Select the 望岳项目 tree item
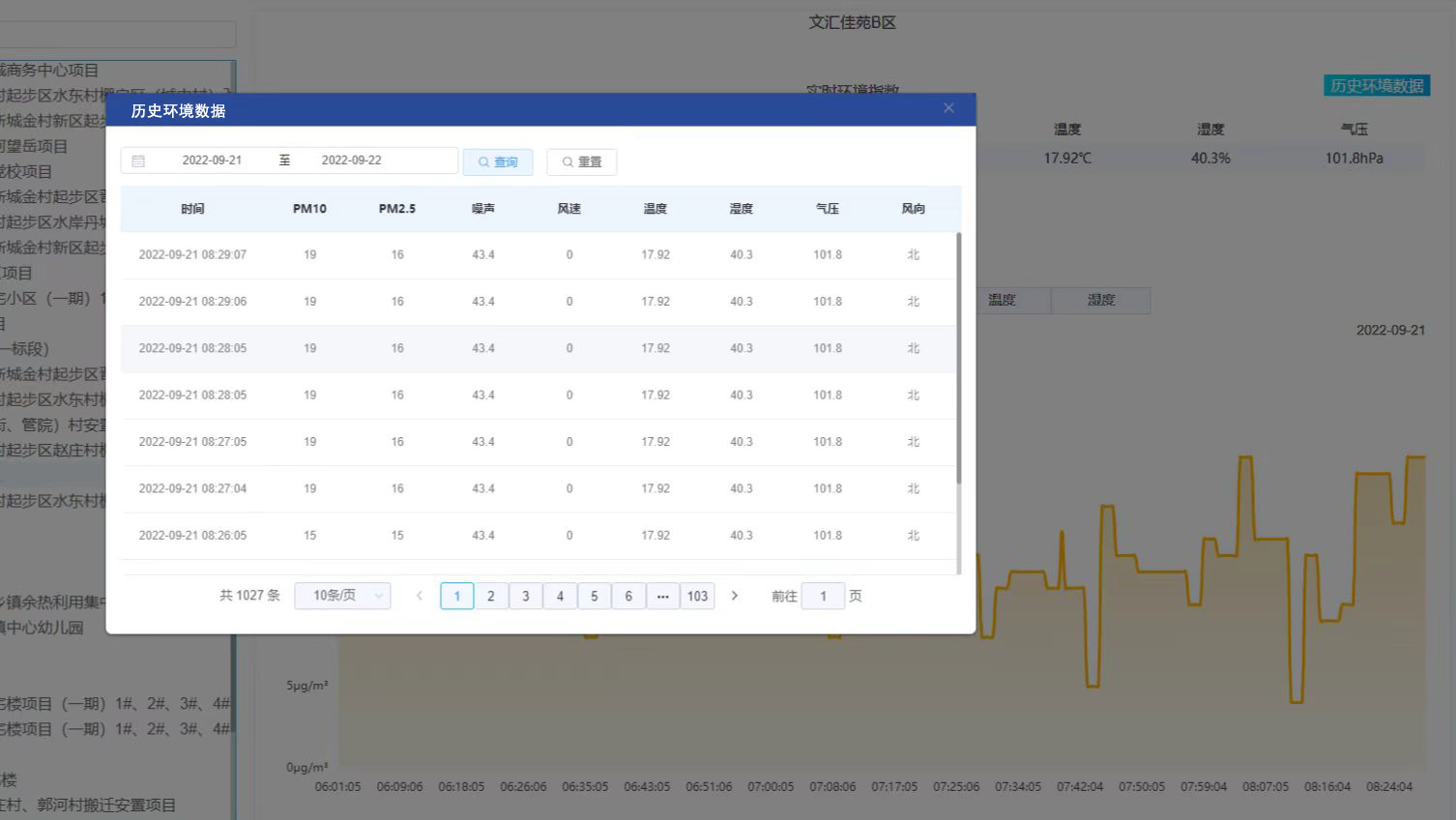1456x820 pixels. (x=34, y=146)
